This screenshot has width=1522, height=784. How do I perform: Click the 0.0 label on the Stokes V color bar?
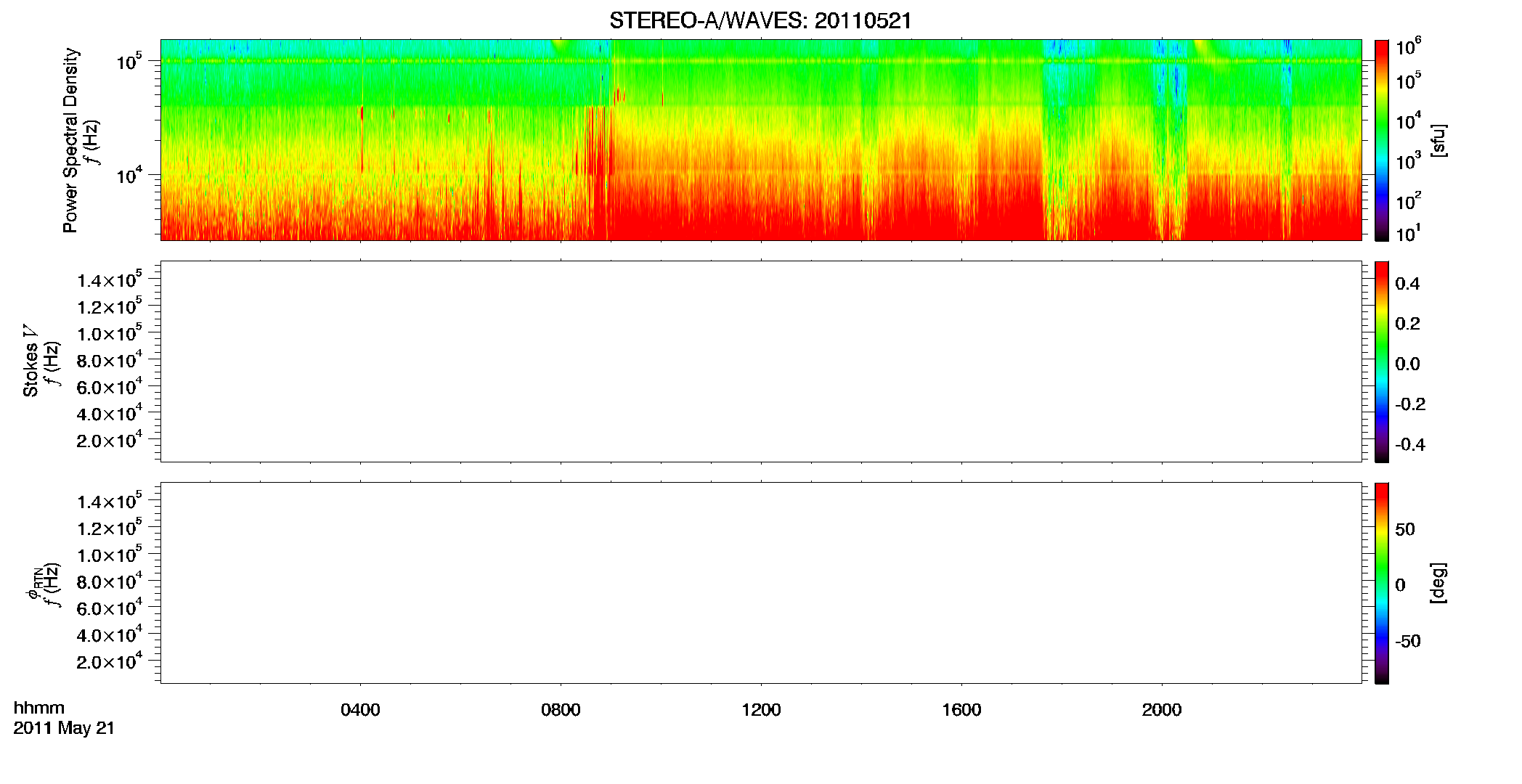point(1407,364)
